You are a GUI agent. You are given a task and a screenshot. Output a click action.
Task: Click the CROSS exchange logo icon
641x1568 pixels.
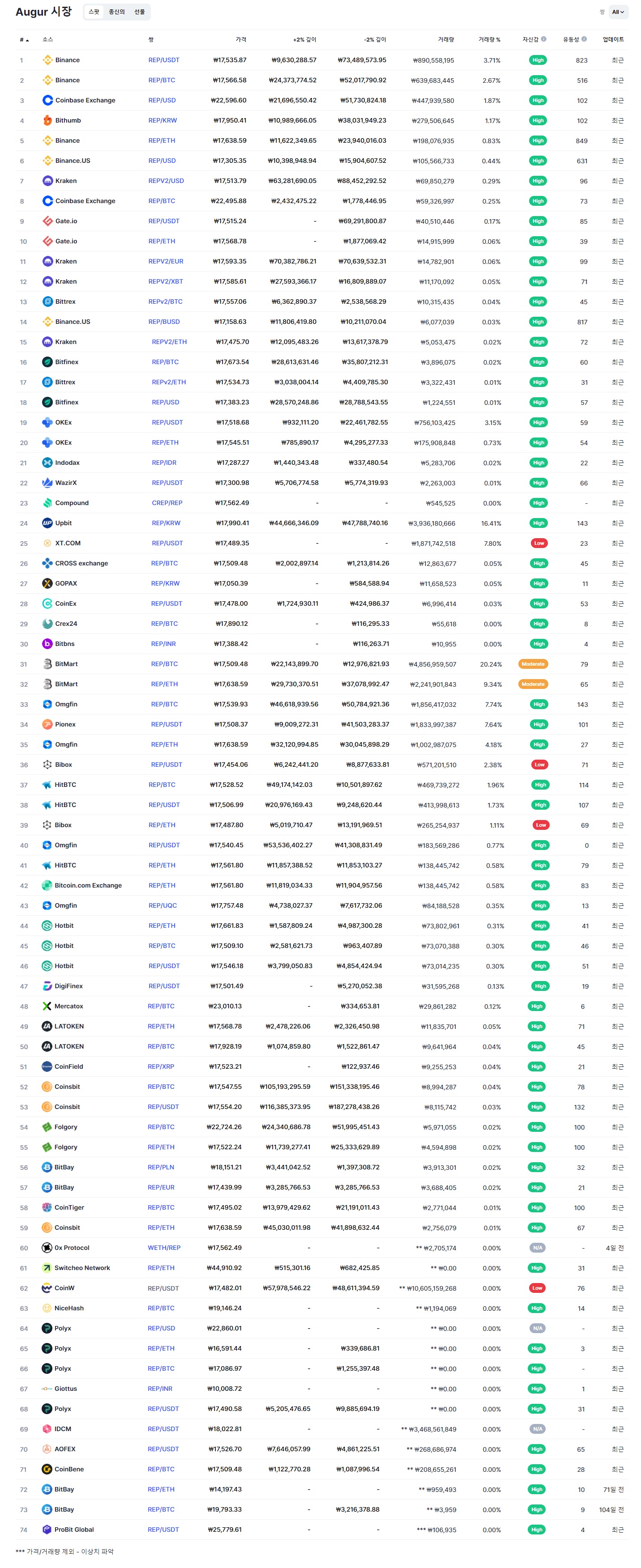47,563
